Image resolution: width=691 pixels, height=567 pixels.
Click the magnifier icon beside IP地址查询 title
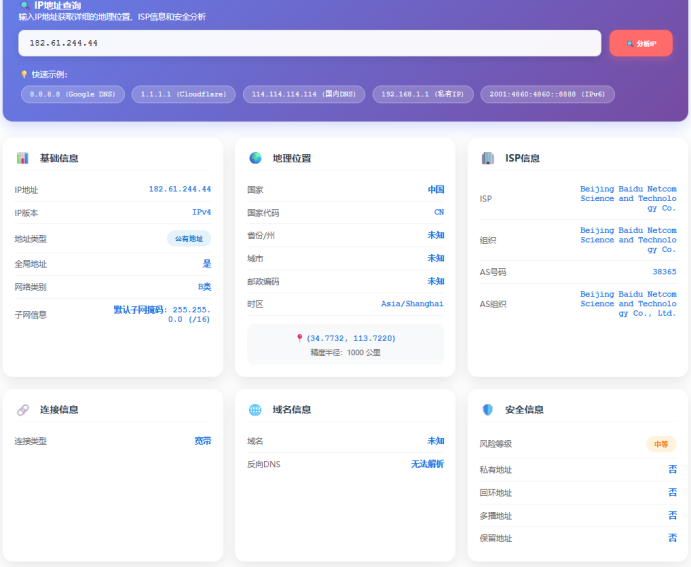[x=25, y=6]
